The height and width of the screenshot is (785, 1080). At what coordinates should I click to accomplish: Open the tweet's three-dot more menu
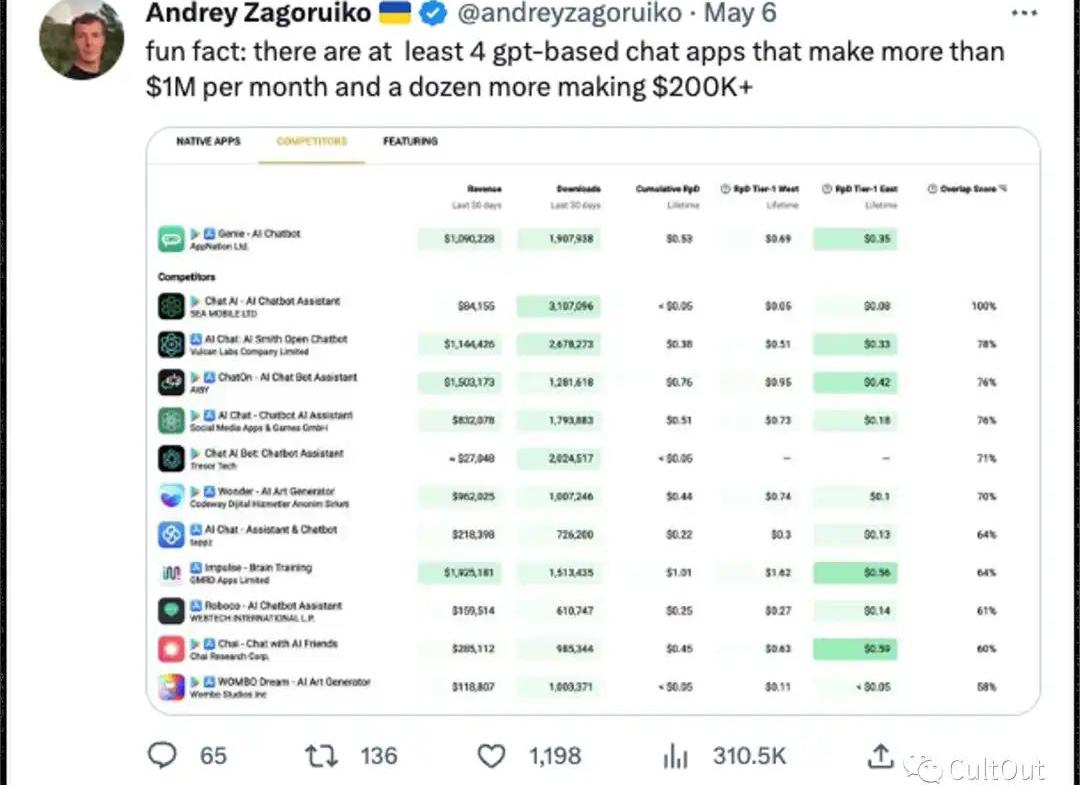1025,14
